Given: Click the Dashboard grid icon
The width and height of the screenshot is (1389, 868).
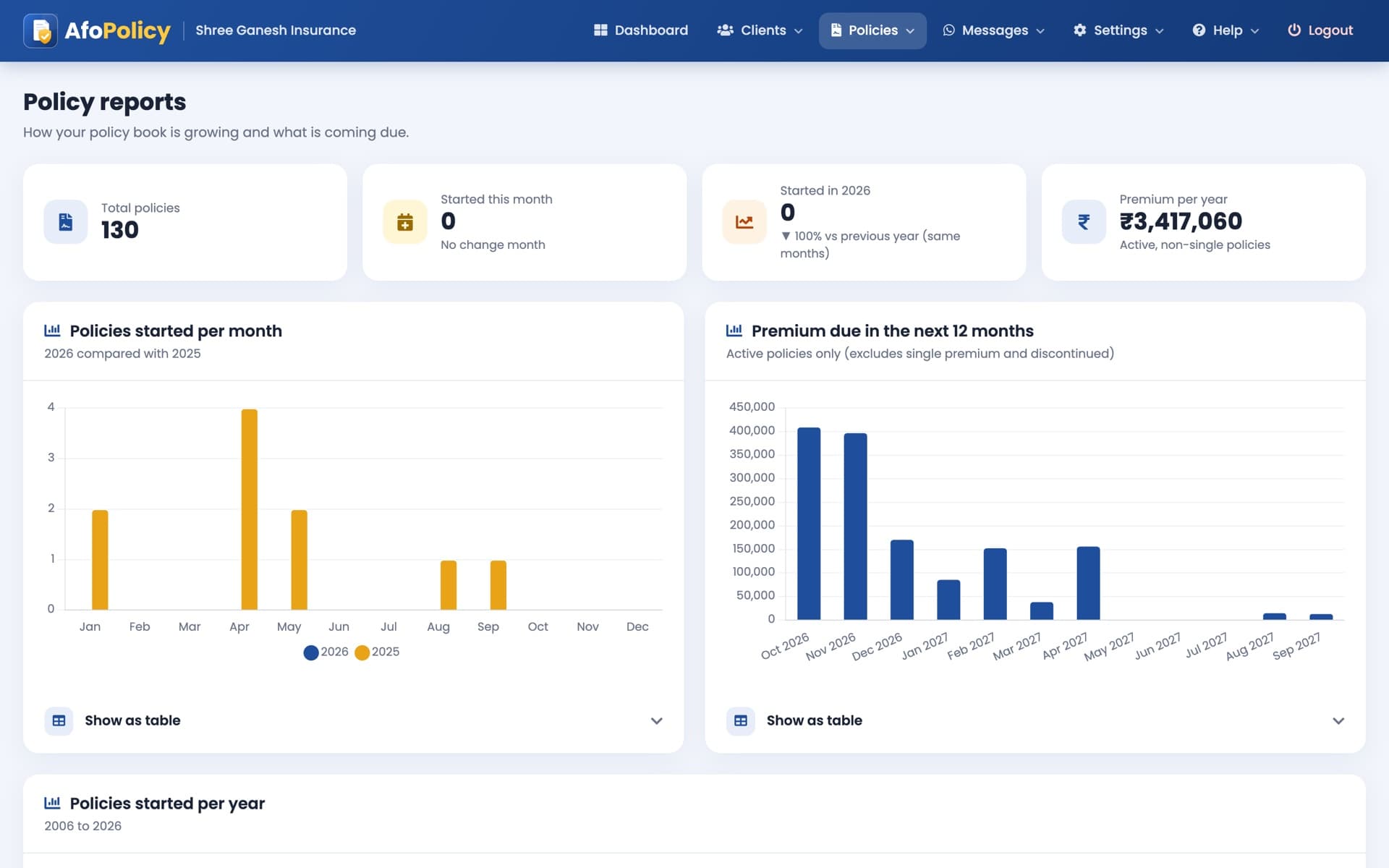Looking at the screenshot, I should point(600,30).
